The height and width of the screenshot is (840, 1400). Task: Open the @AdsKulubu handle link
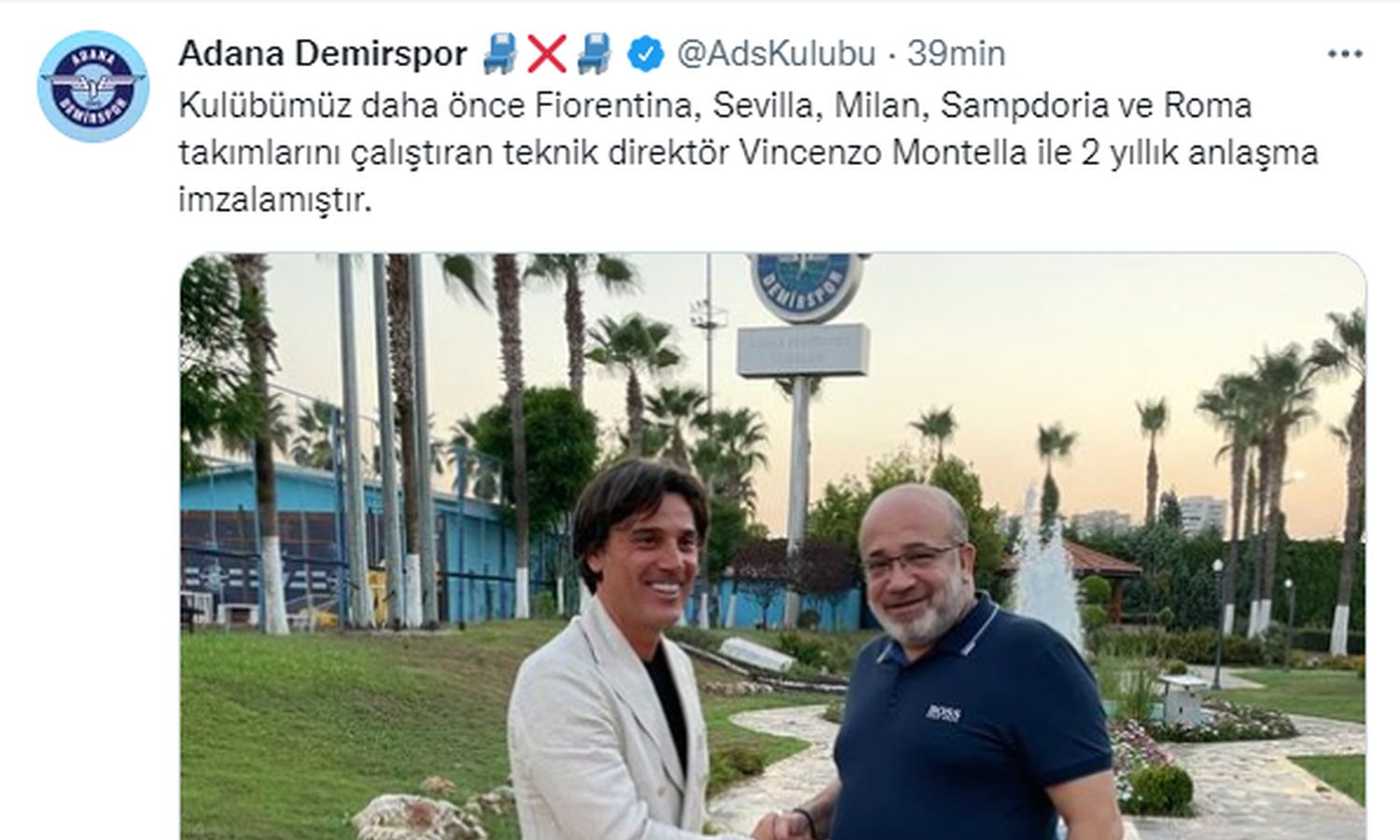tap(776, 54)
